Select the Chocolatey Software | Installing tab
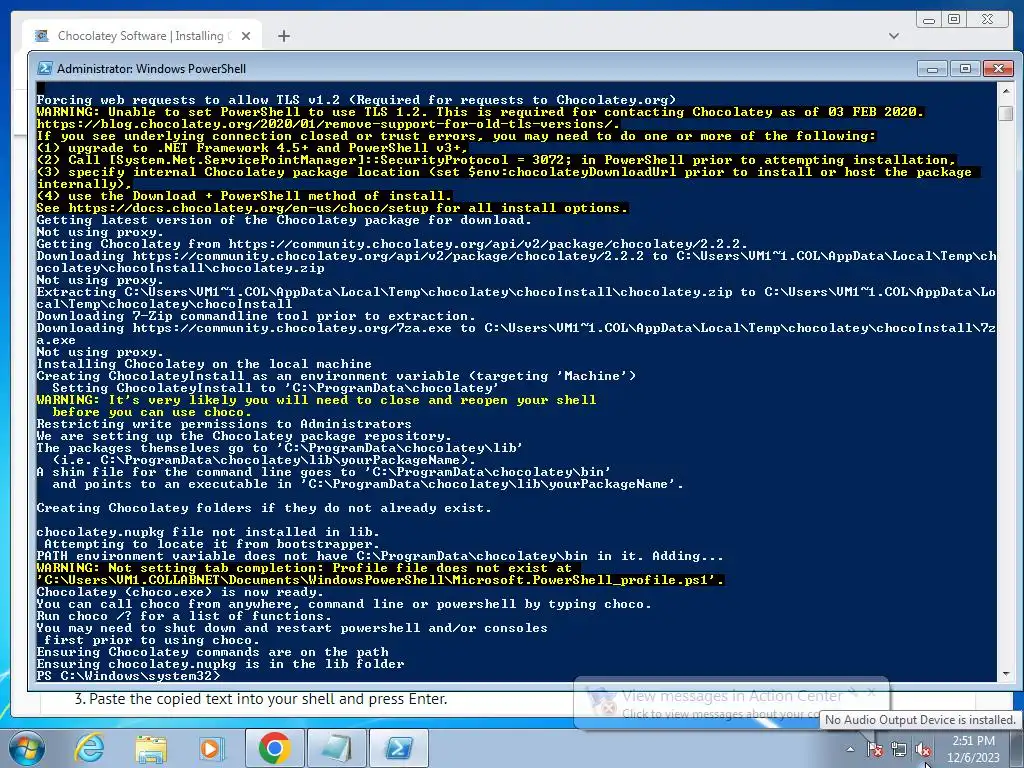1024x768 pixels. (142, 36)
